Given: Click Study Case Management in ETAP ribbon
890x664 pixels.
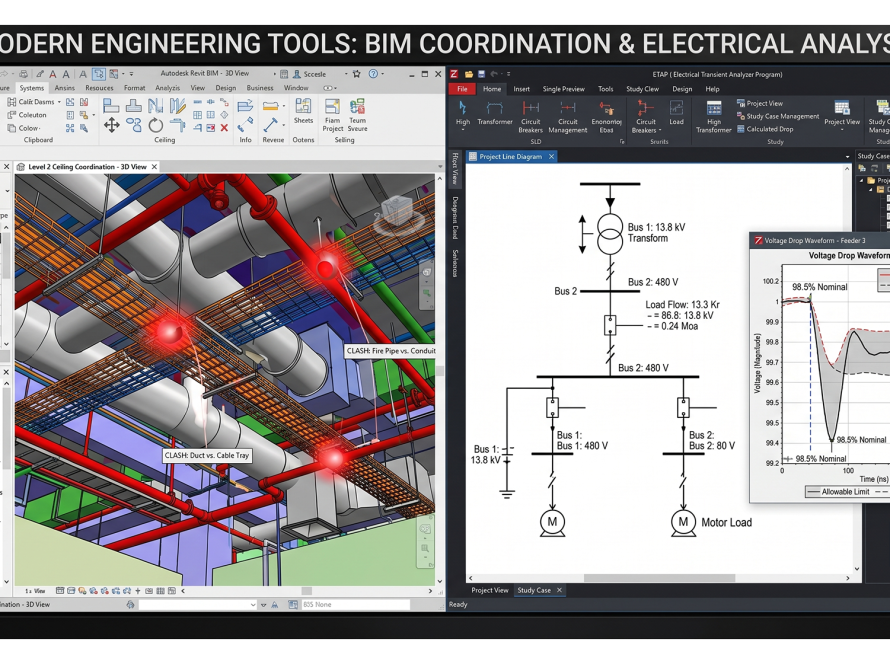Looking at the screenshot, I should pyautogui.click(x=778, y=116).
